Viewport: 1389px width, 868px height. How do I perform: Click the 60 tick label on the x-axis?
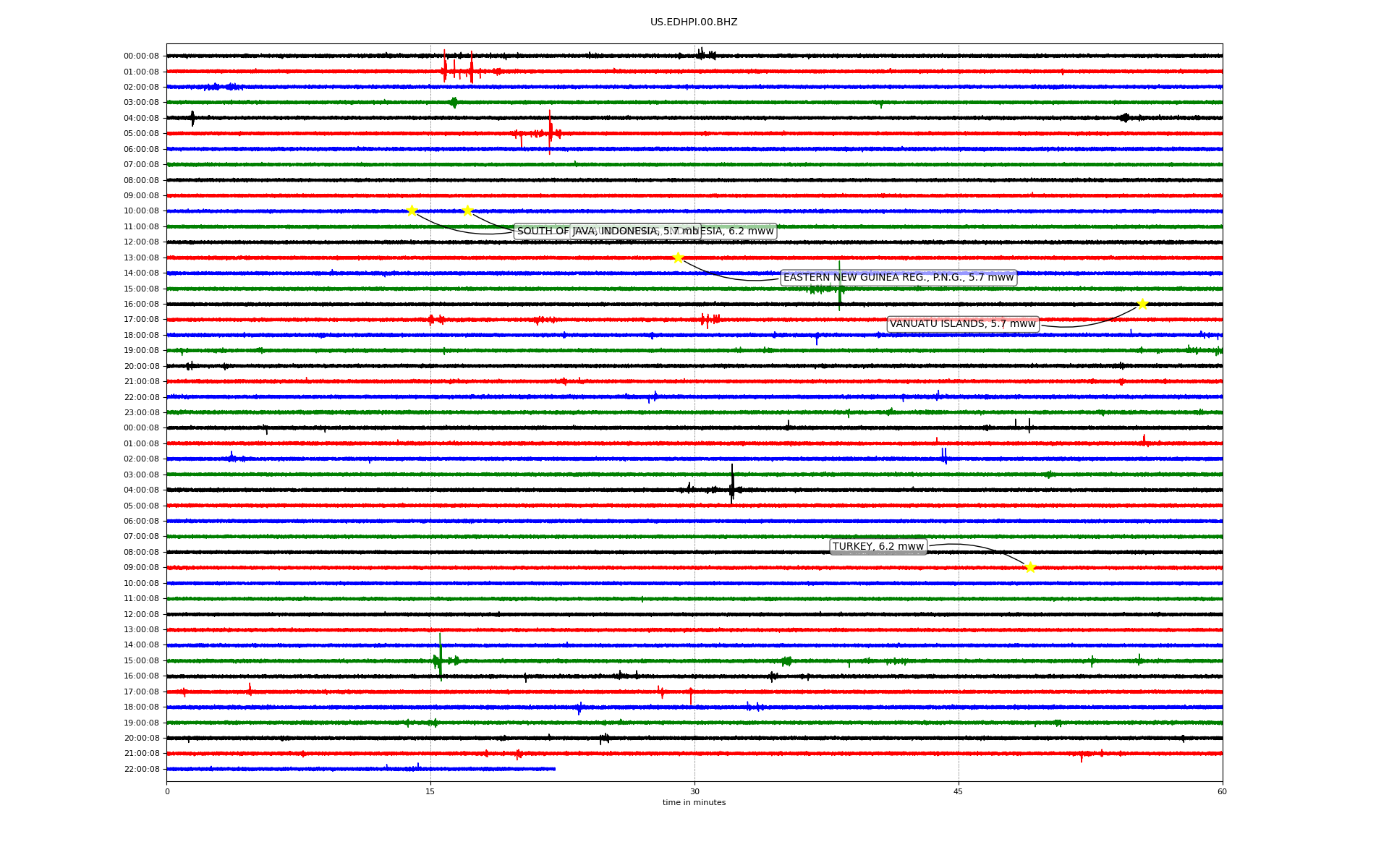coord(1222,791)
